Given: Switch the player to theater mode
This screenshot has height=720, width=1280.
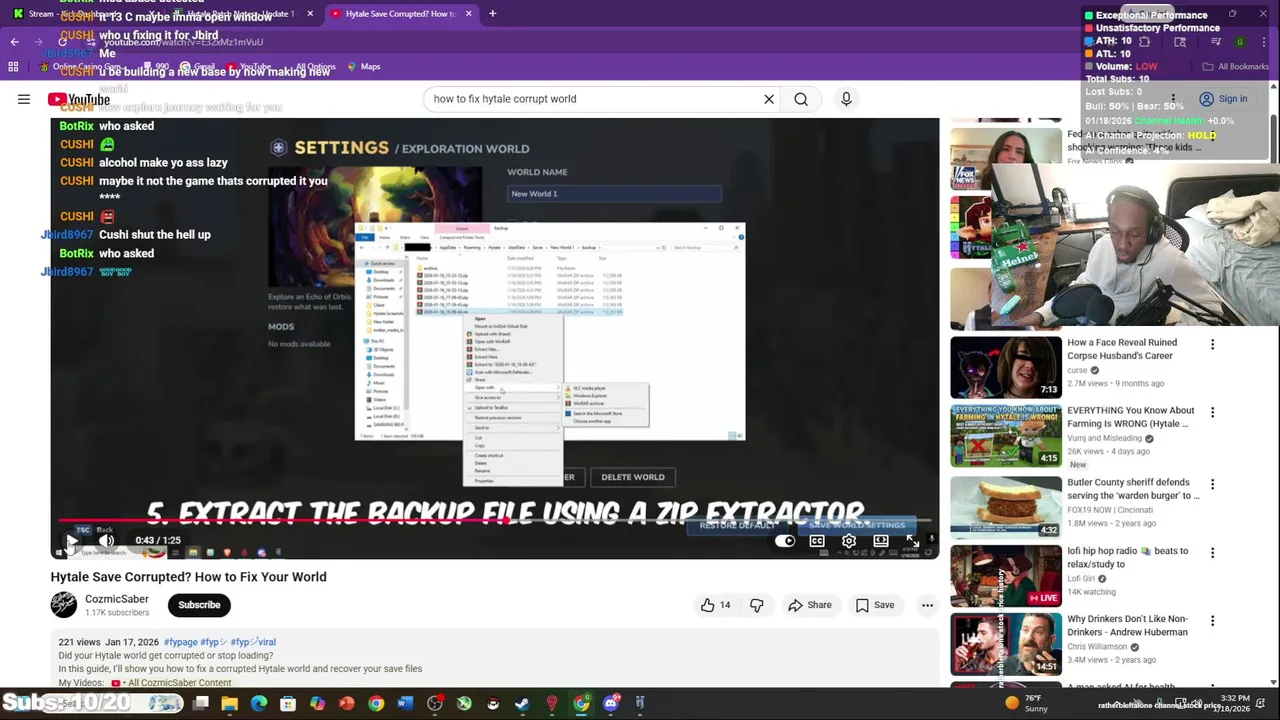Looking at the screenshot, I should [x=881, y=541].
